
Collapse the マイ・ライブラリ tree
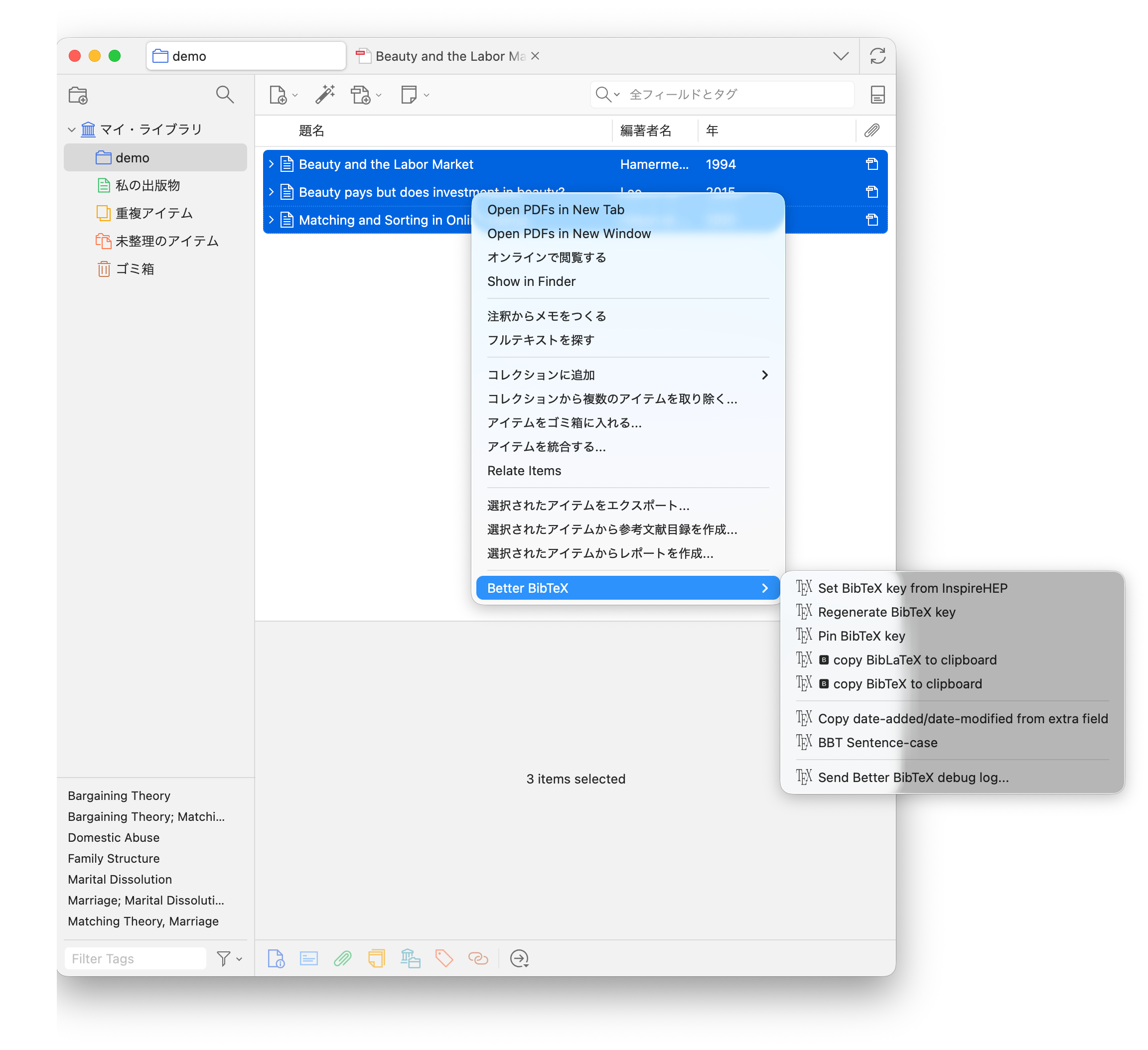coord(72,130)
